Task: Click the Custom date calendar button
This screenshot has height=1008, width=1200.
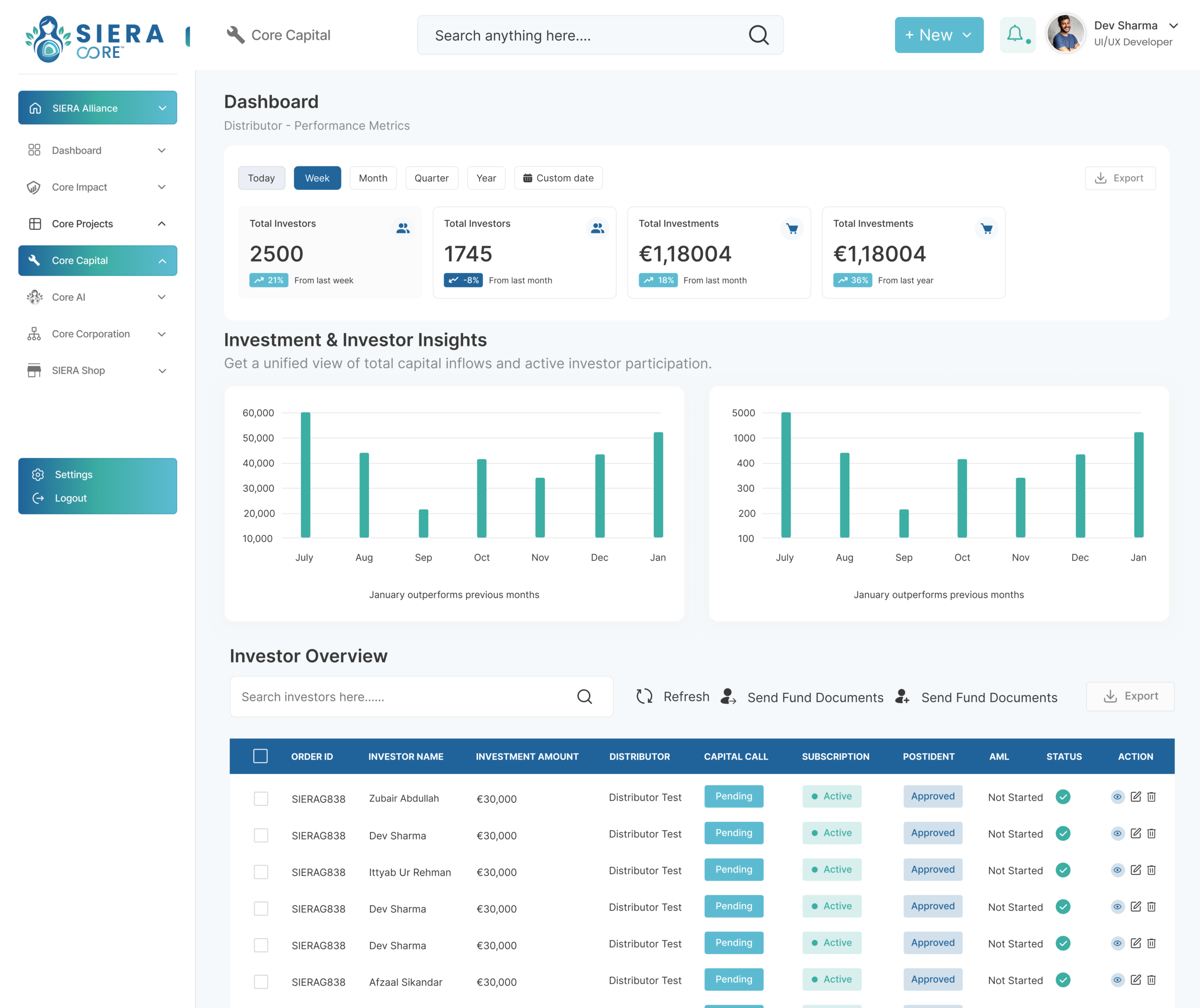Action: 558,178
